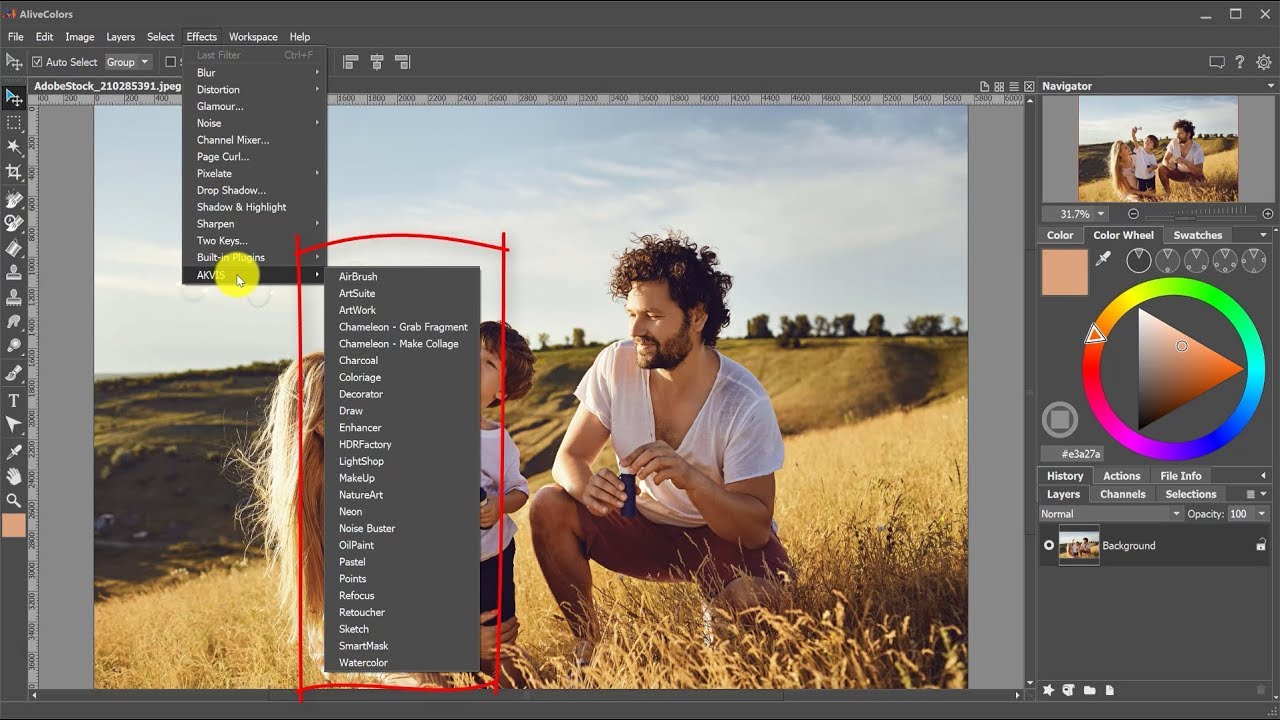Switch to the Channels tab
The image size is (1280, 720).
1122,494
